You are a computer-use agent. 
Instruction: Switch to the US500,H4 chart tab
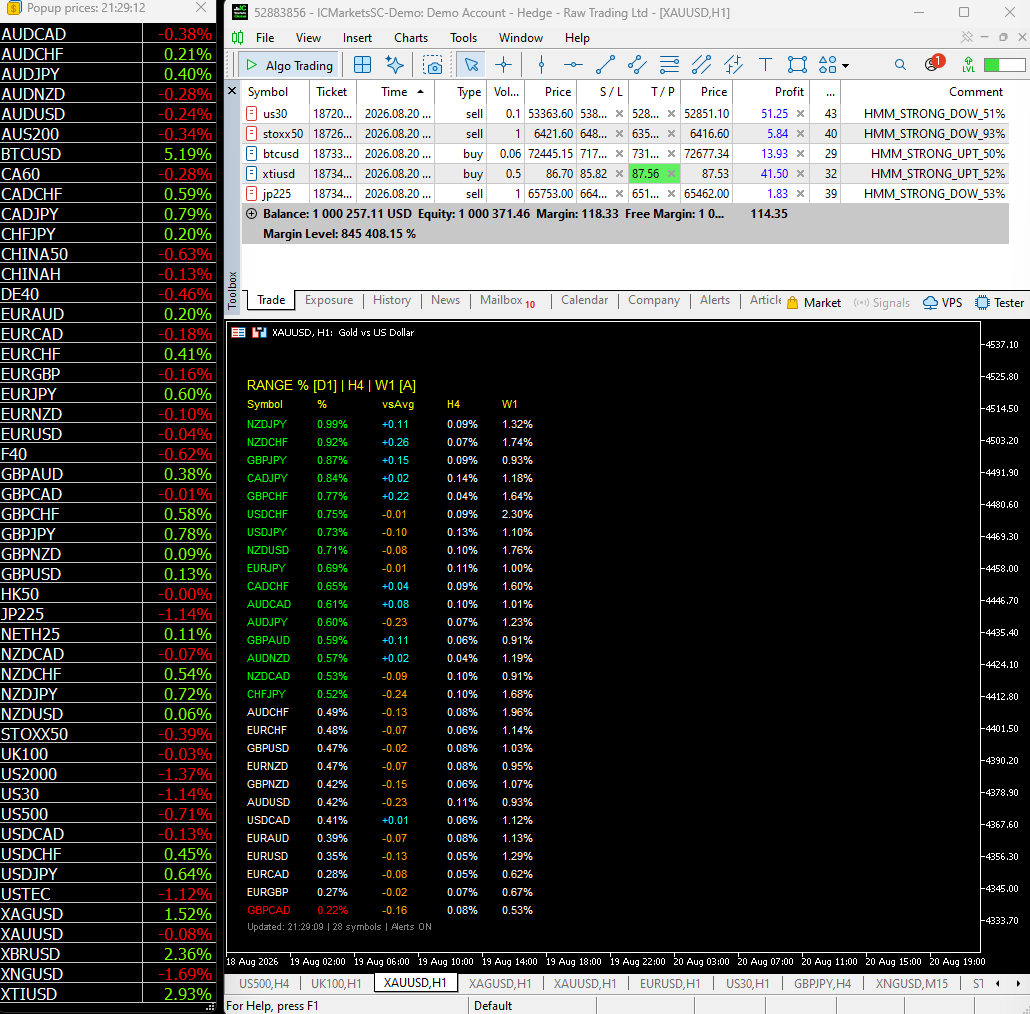point(263,983)
